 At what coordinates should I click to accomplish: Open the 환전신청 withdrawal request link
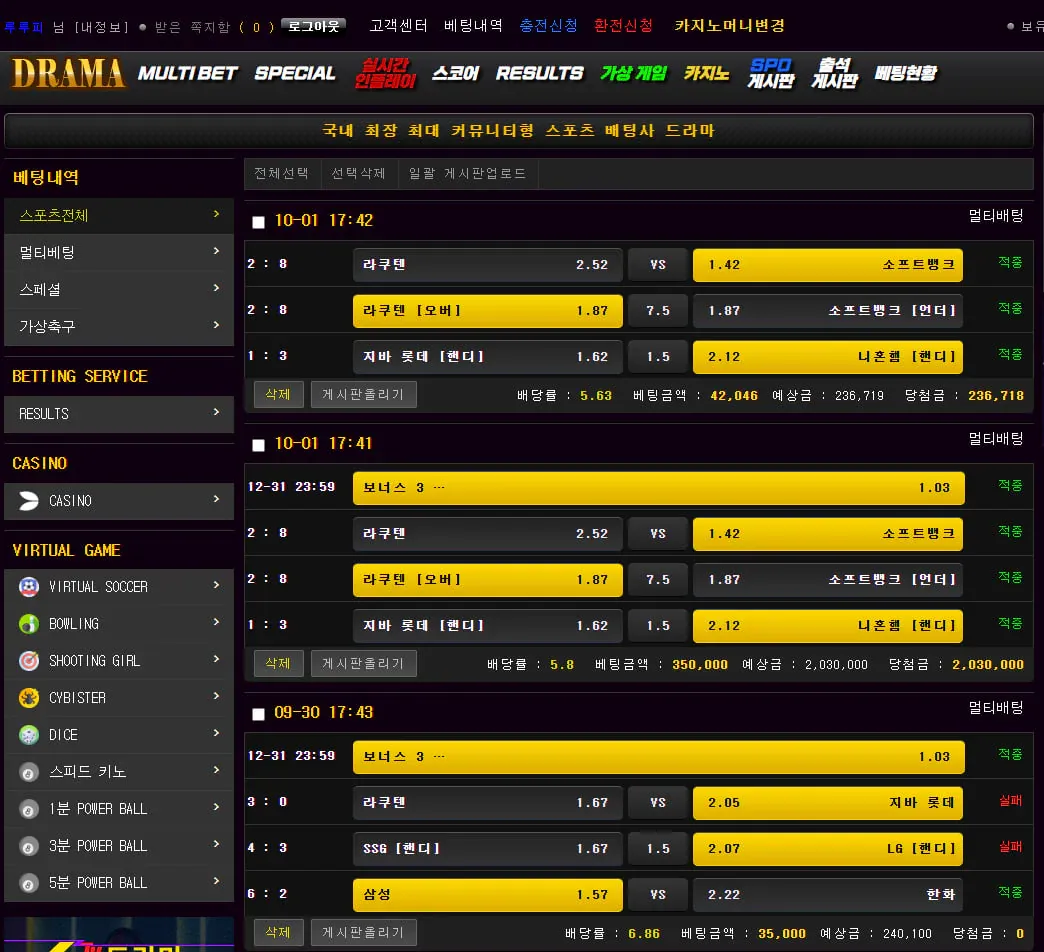pyautogui.click(x=623, y=25)
